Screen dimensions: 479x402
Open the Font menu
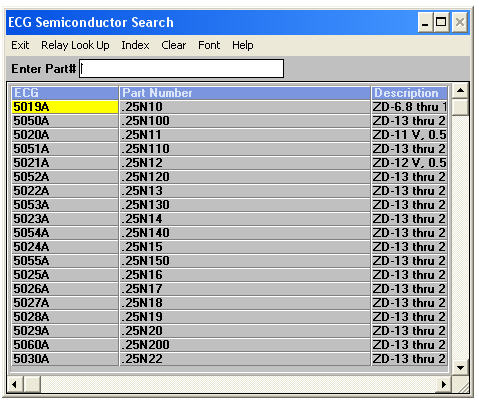209,45
